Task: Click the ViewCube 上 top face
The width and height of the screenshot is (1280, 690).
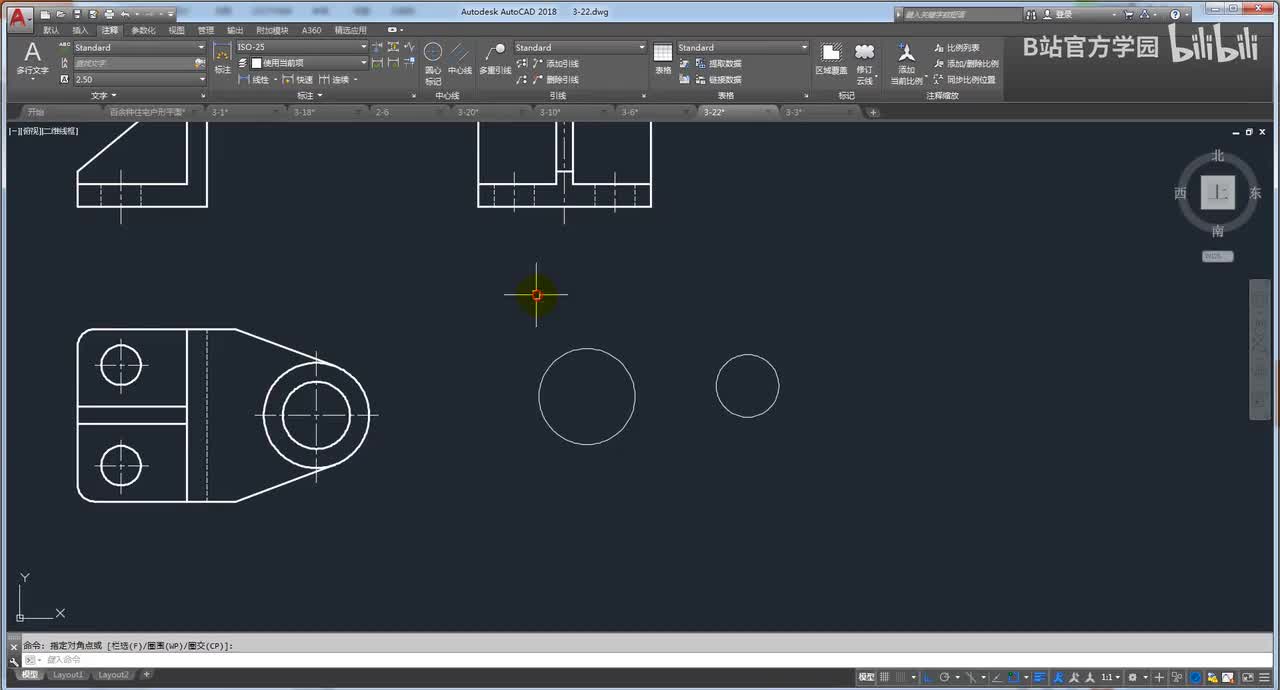Action: (1217, 193)
